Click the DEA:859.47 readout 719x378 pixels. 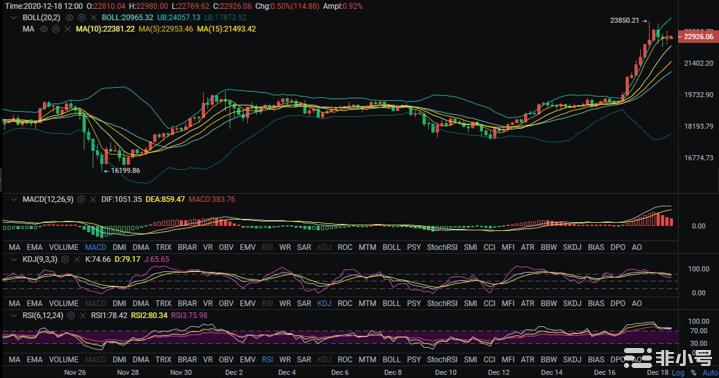pos(165,200)
